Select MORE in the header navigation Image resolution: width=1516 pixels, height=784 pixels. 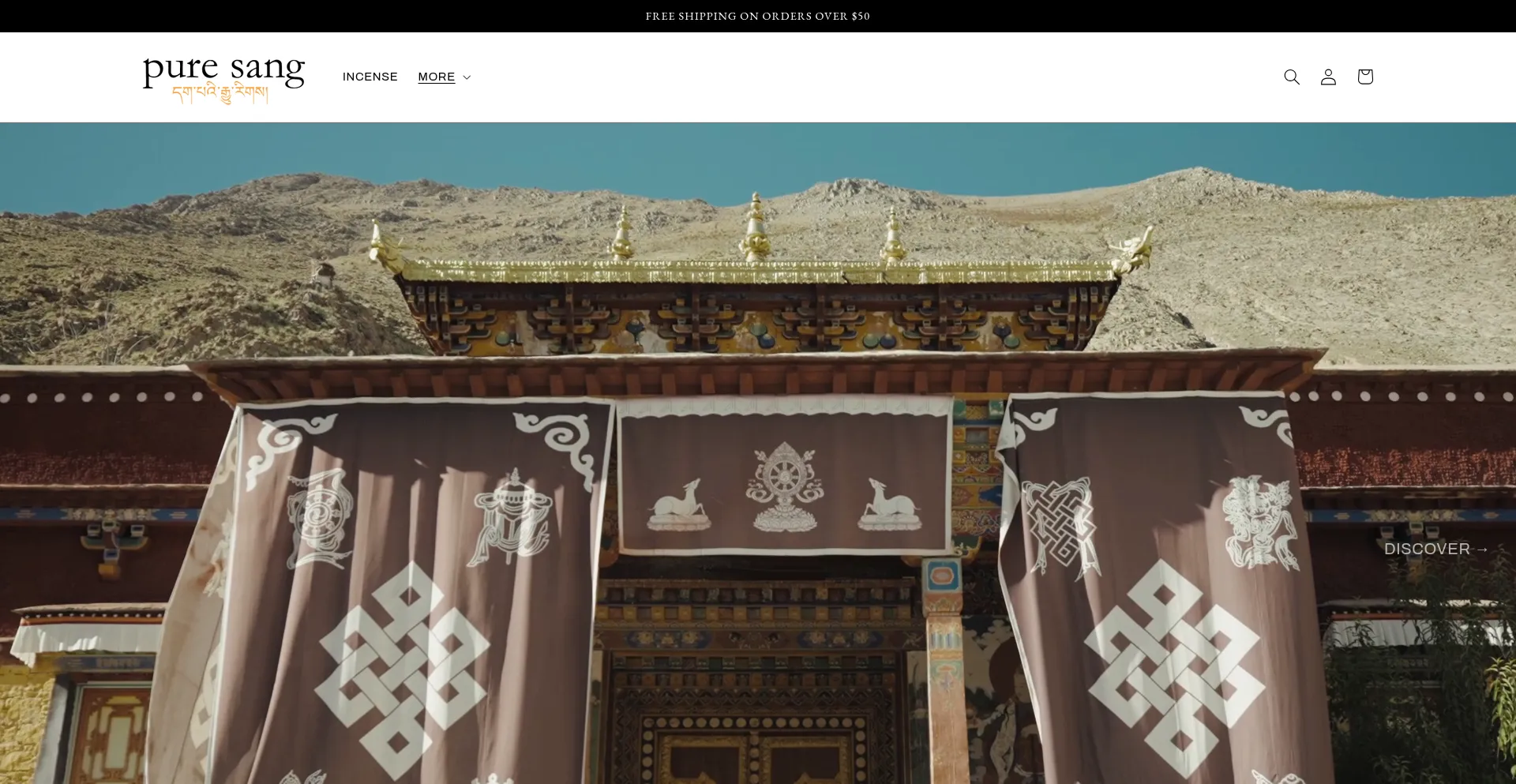pos(436,77)
